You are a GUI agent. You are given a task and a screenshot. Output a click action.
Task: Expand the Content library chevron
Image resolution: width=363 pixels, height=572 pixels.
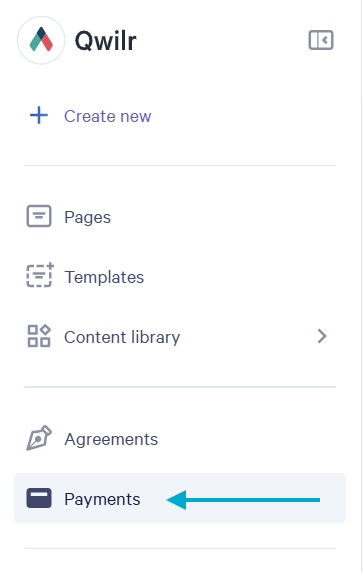322,336
